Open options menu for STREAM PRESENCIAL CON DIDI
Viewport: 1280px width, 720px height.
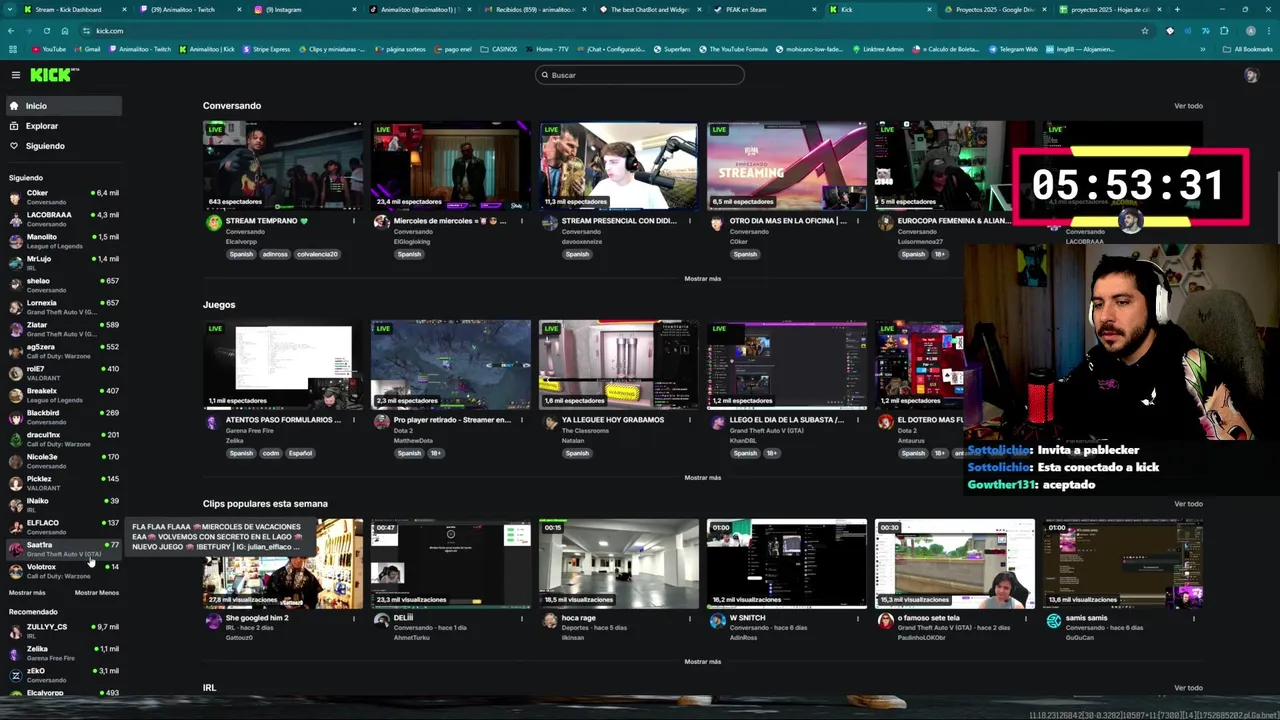690,221
